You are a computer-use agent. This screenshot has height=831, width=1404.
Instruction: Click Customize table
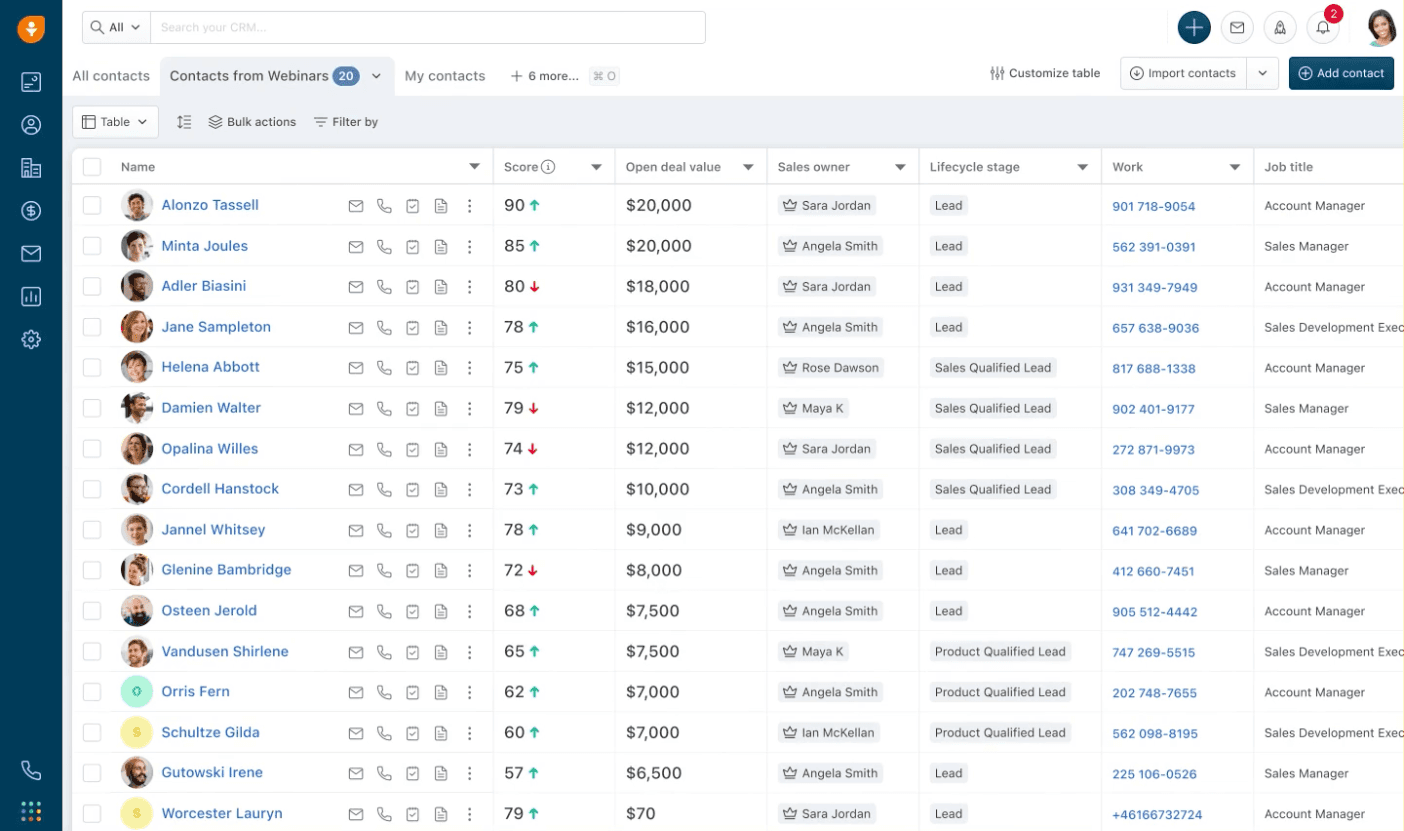[x=1045, y=73]
